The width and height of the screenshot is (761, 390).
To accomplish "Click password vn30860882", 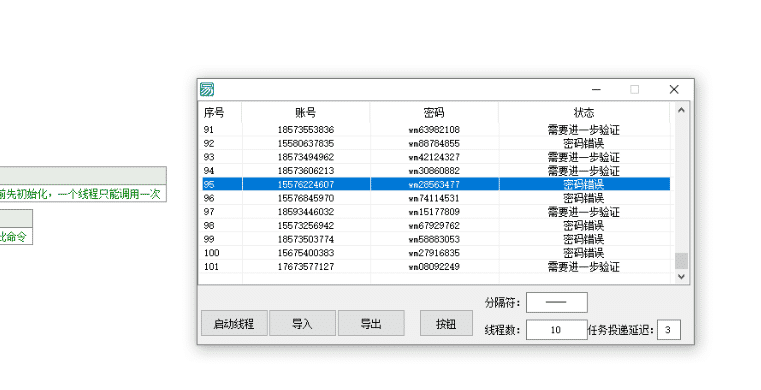I will point(434,171).
